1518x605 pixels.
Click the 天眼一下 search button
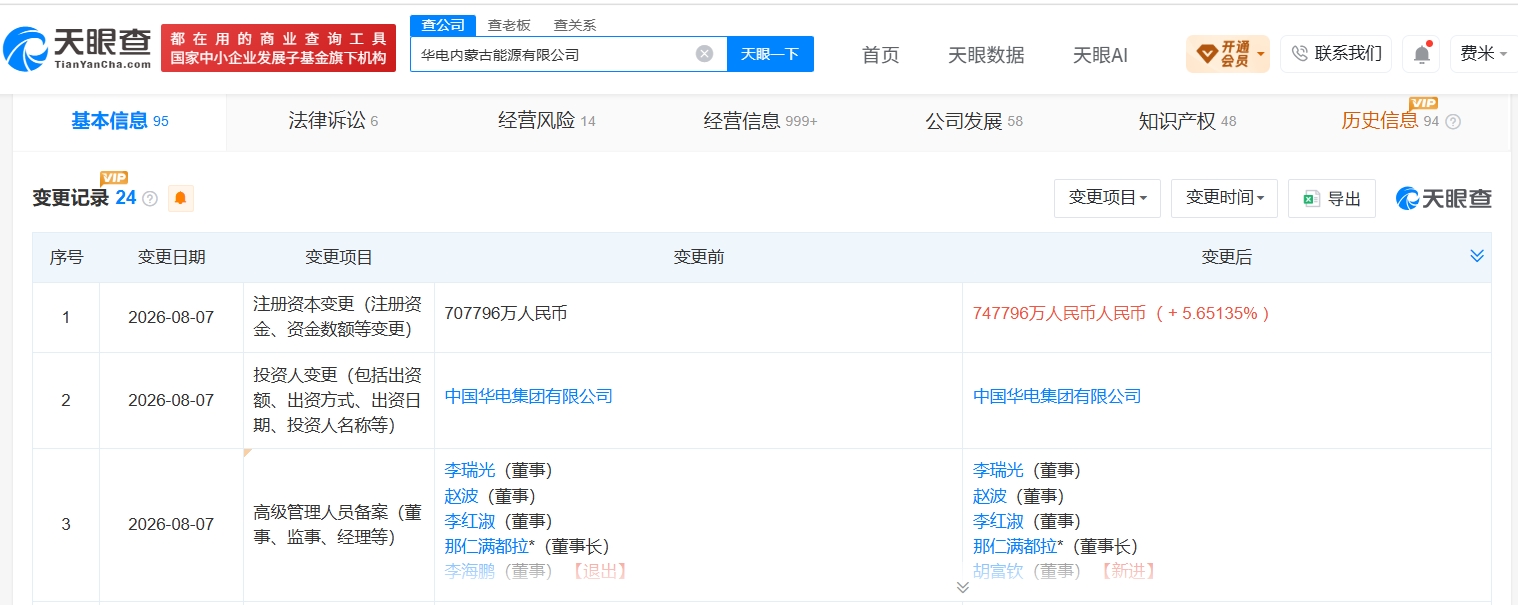(770, 54)
